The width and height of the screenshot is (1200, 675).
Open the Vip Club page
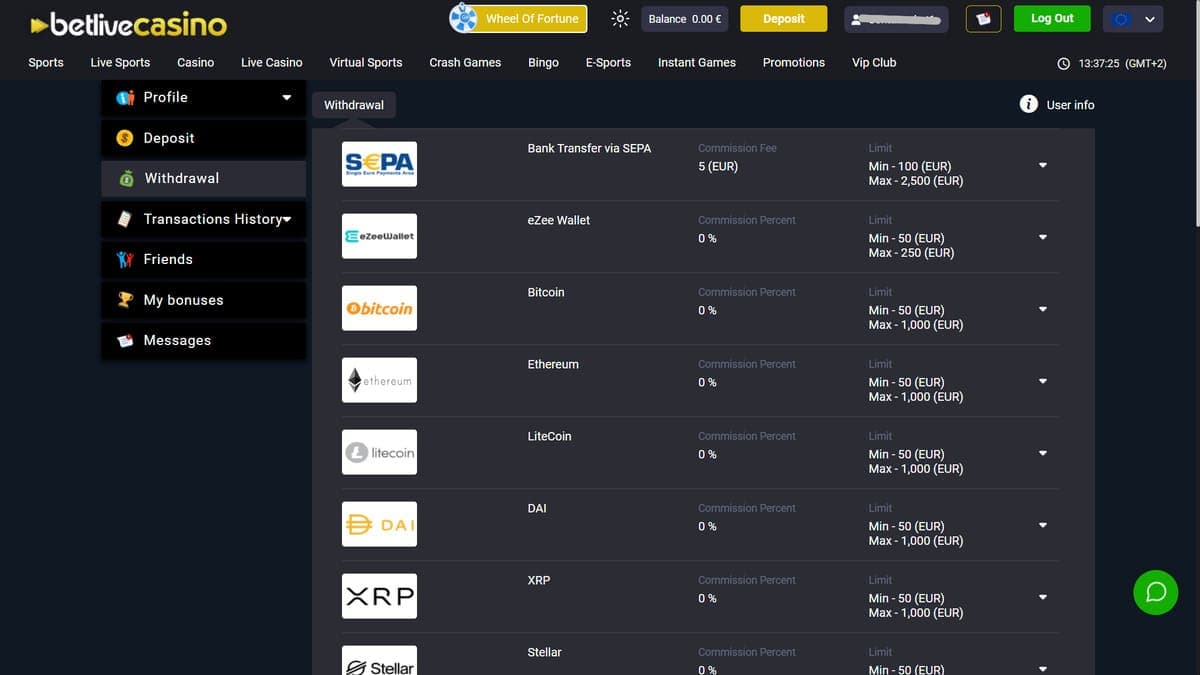[x=874, y=62]
